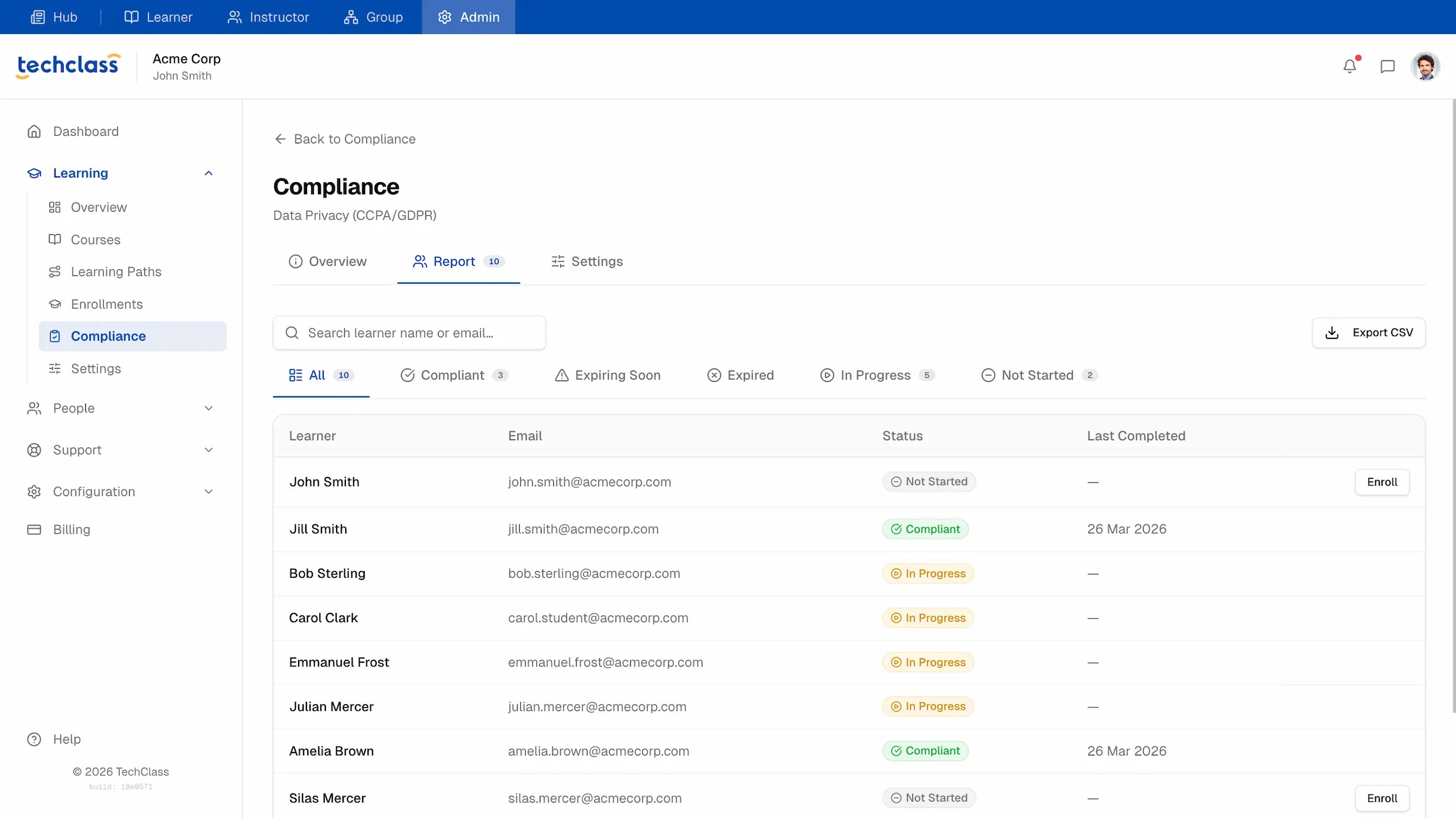Click the profile avatar picture
Screen dimensions: 1456x819
tap(1425, 65)
